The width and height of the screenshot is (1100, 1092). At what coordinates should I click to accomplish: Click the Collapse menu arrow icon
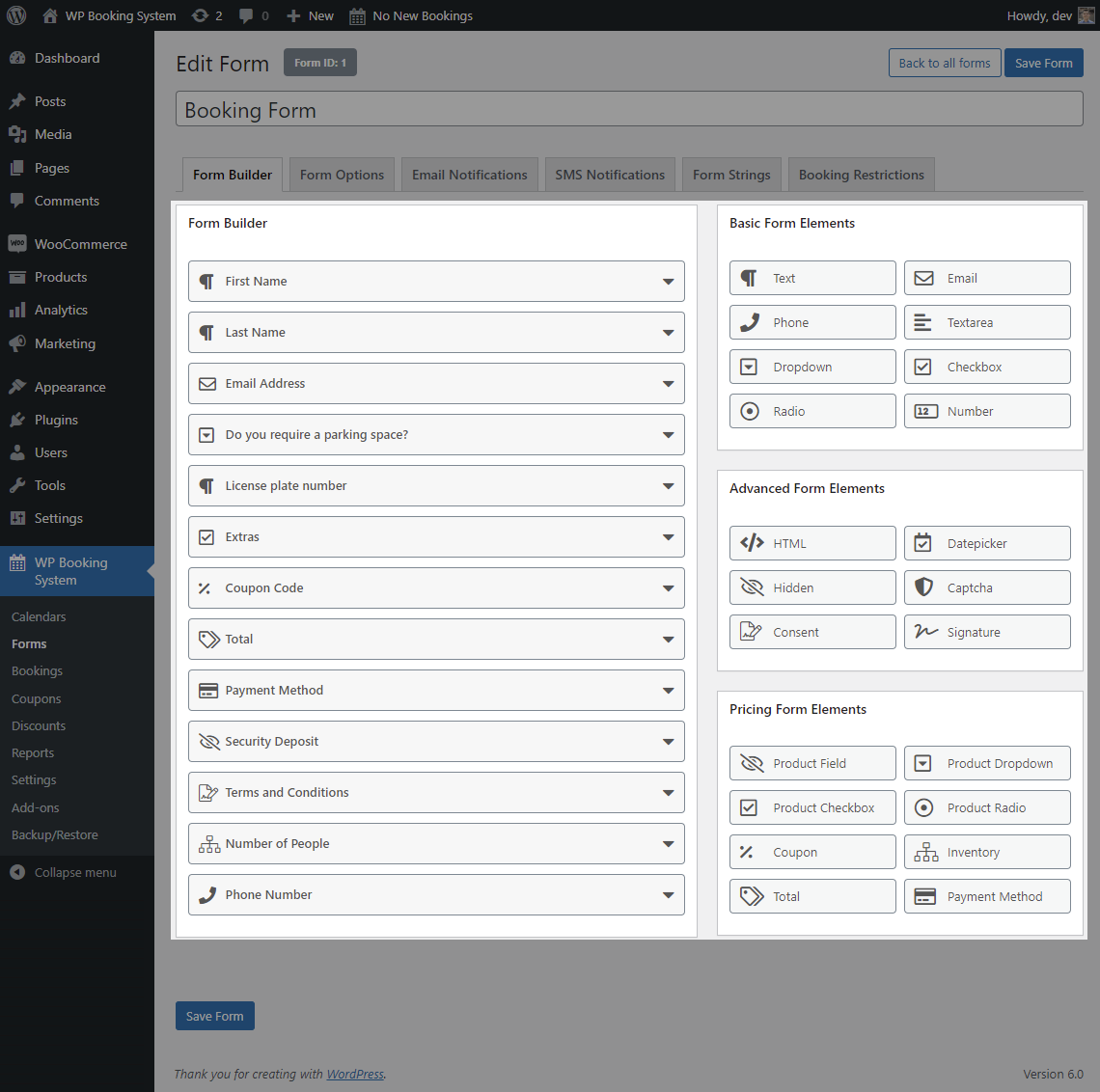coord(17,872)
